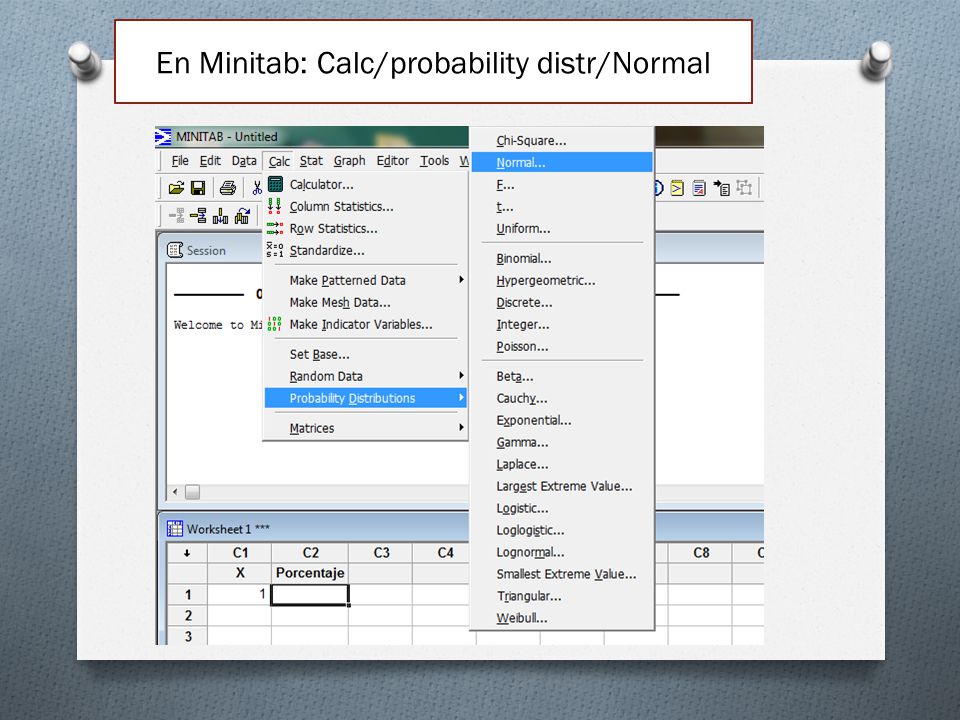Open the Stat menu
960x720 pixels.
click(311, 161)
